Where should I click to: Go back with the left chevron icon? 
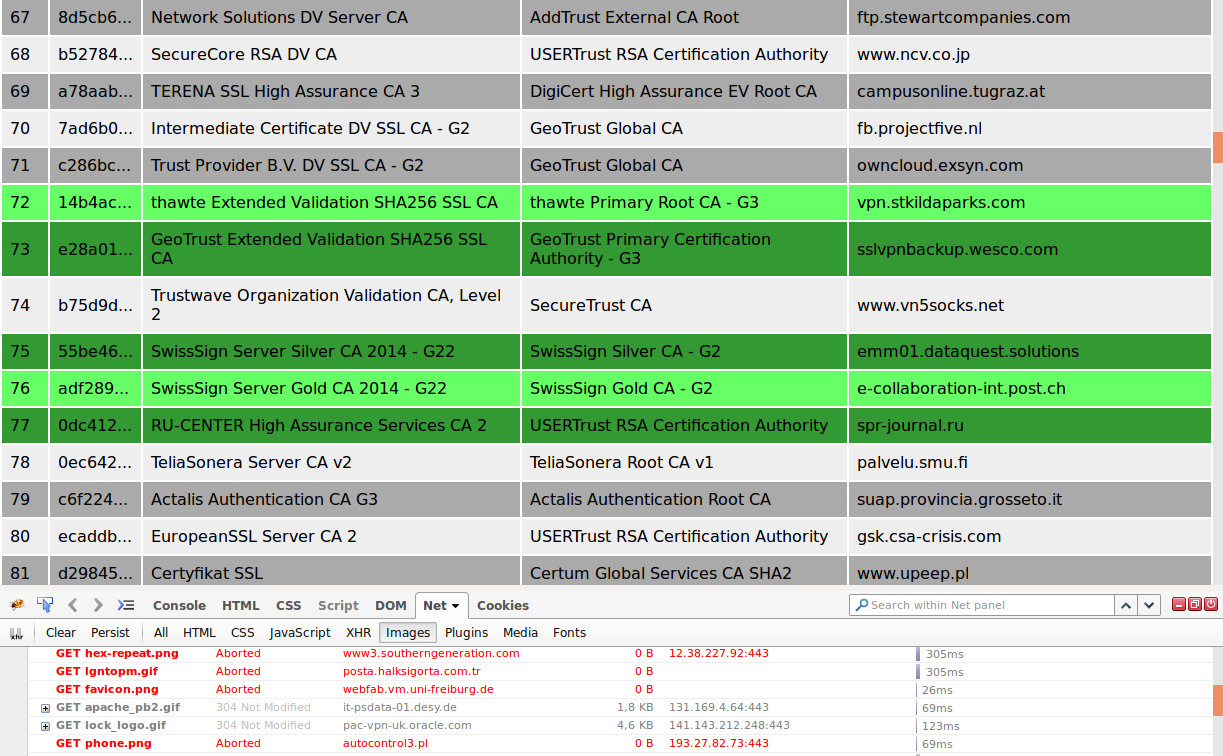coord(72,605)
